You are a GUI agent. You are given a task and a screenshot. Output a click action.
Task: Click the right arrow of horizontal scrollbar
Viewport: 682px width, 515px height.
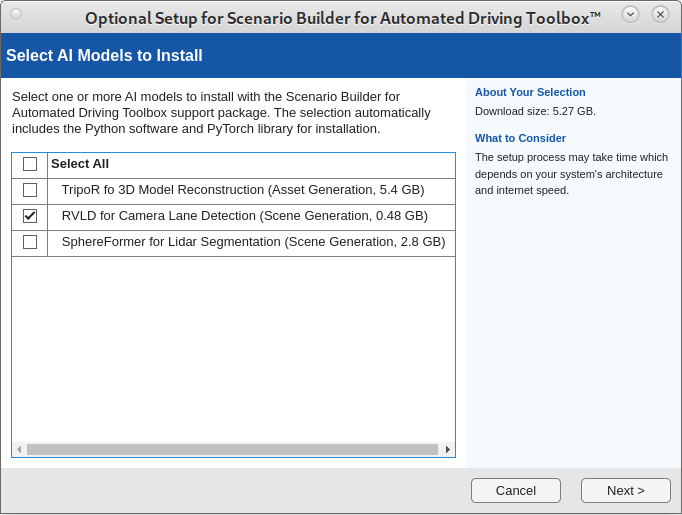click(x=447, y=450)
